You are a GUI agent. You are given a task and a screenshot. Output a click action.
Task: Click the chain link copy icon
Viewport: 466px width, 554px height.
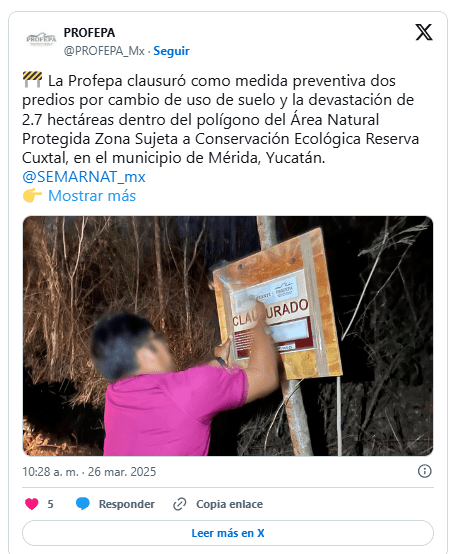pos(179,504)
